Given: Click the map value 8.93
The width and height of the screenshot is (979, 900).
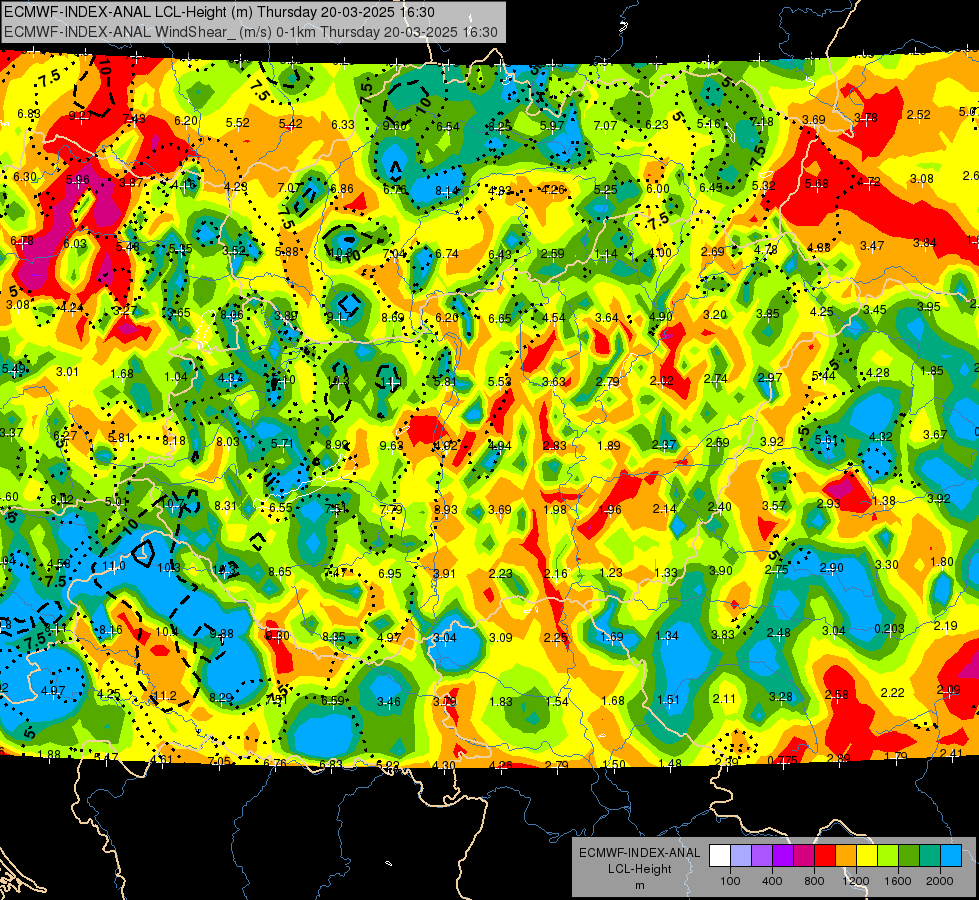Looking at the screenshot, I should (x=446, y=510).
